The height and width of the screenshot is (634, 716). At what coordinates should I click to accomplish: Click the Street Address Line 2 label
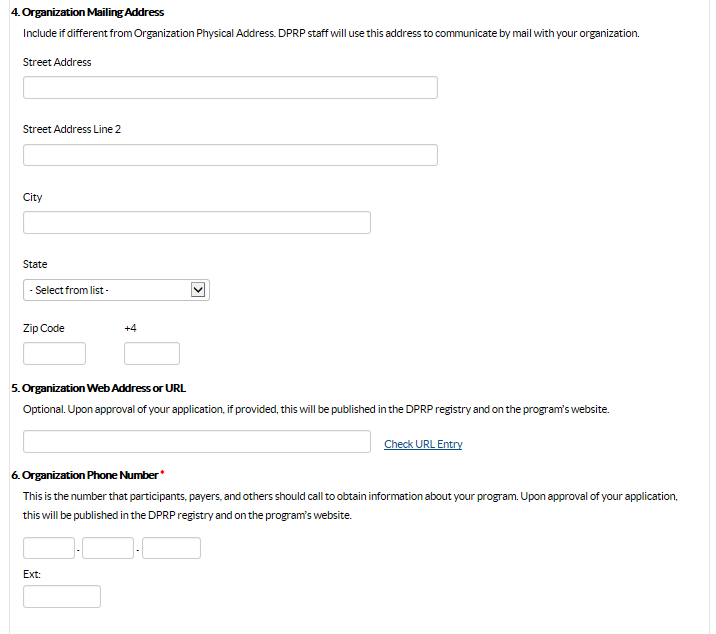point(72,129)
